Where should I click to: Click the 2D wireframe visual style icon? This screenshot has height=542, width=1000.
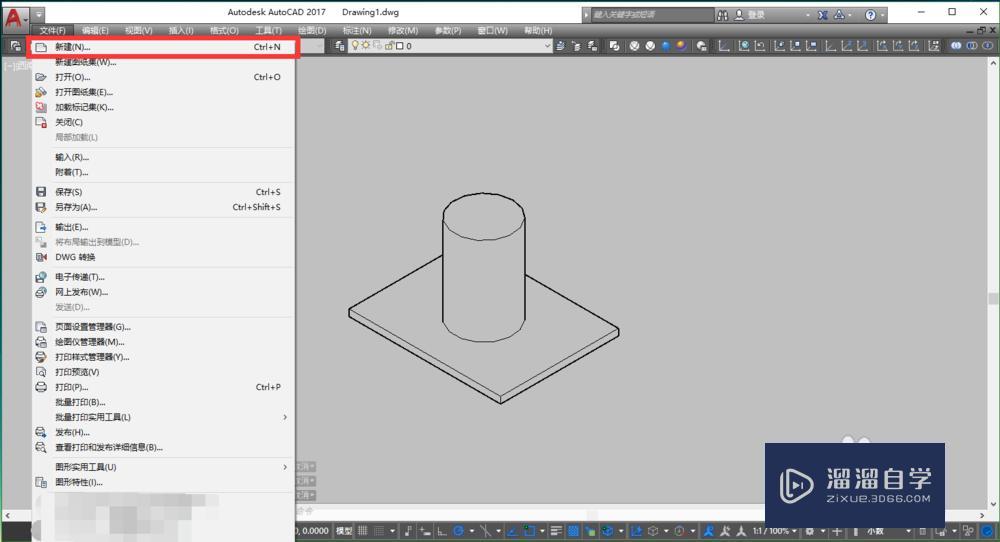point(614,46)
